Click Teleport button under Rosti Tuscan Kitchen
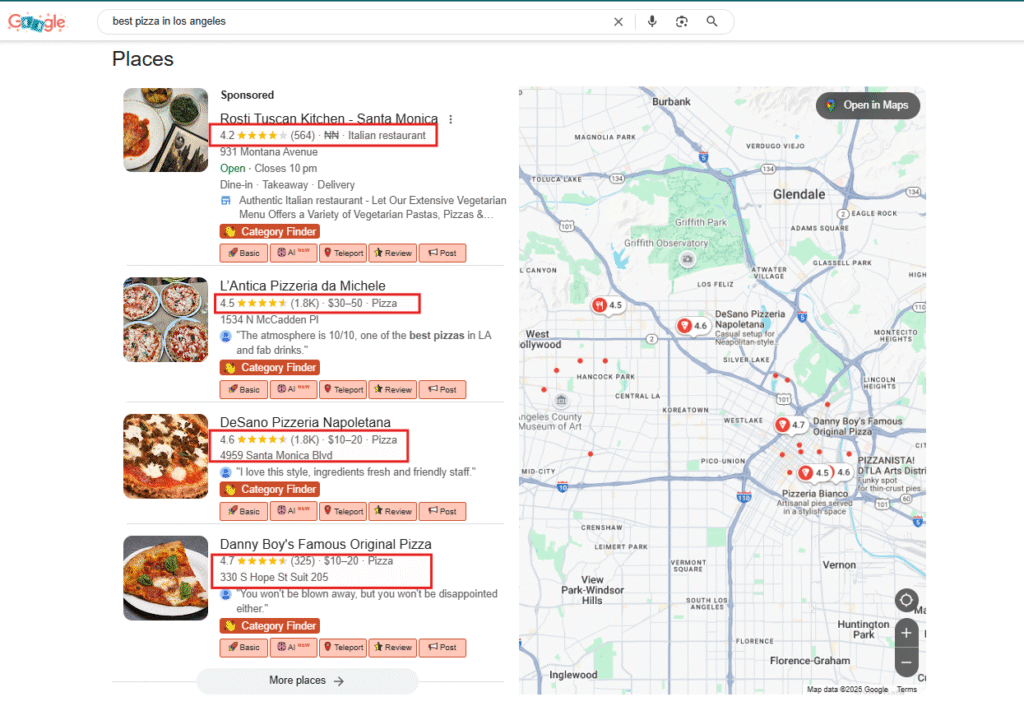This screenshot has height=711, width=1024. click(x=343, y=253)
